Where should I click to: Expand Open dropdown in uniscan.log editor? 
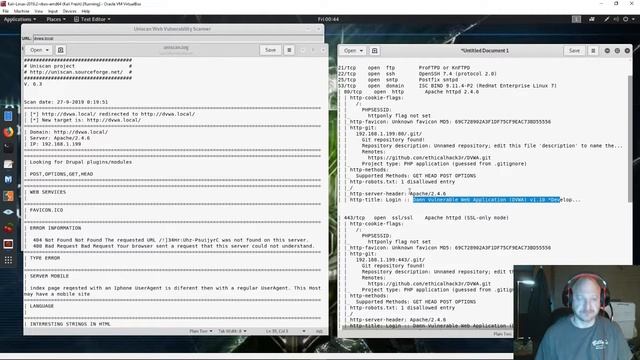click(39, 50)
